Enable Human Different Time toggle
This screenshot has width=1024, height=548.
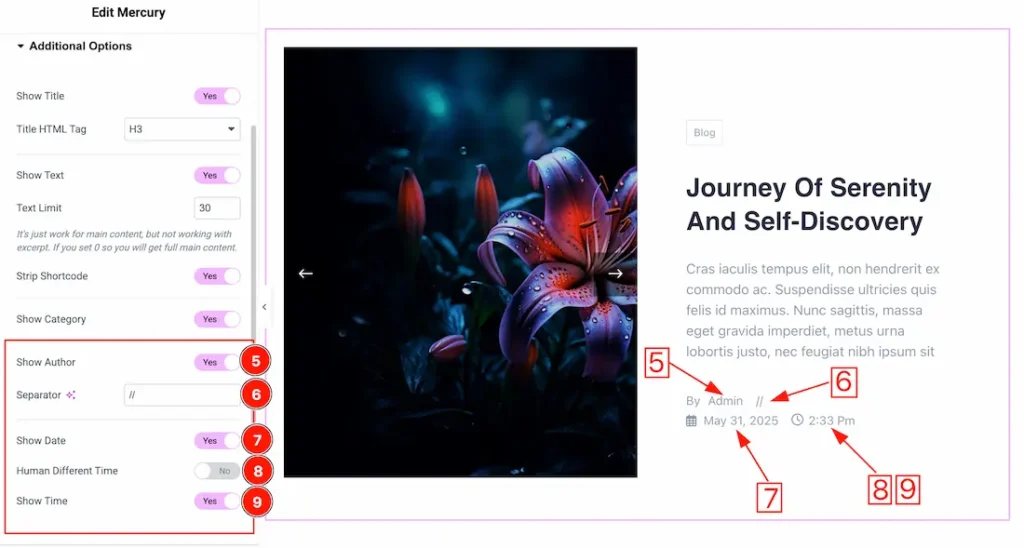click(217, 471)
